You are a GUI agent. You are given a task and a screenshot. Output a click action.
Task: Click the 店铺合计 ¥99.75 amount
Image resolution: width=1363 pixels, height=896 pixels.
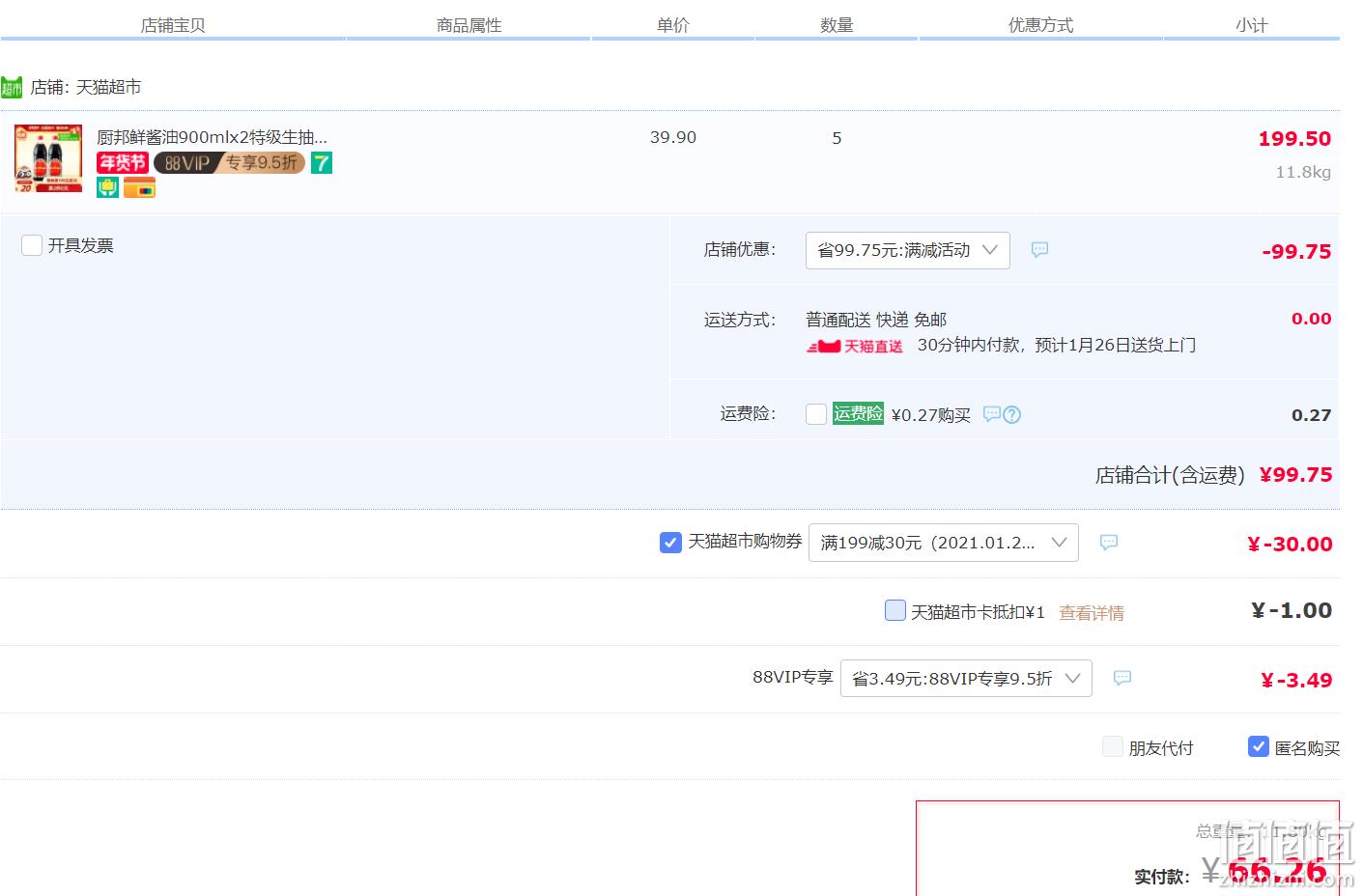[1295, 475]
